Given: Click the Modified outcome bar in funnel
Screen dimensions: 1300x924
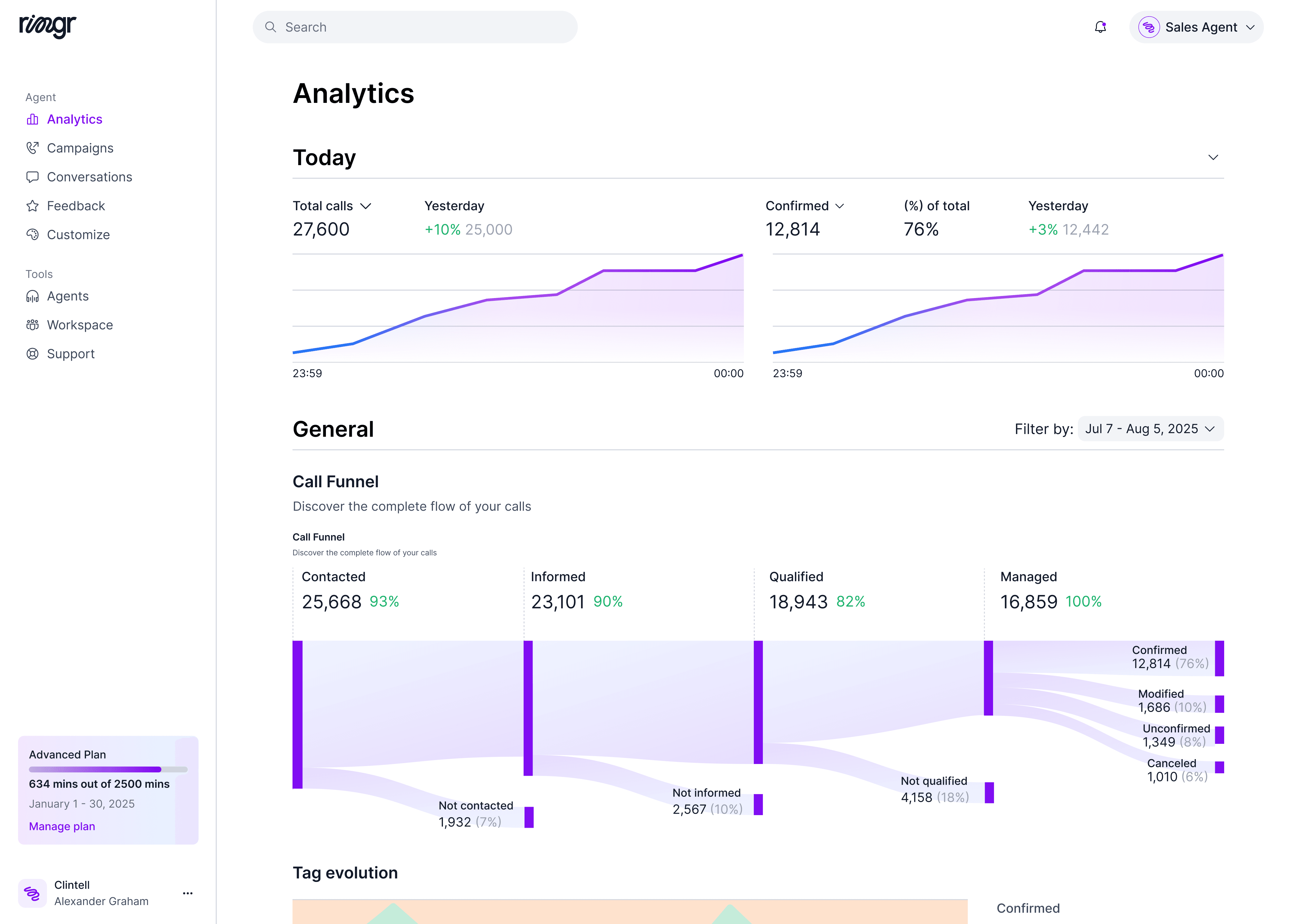Looking at the screenshot, I should [1219, 704].
